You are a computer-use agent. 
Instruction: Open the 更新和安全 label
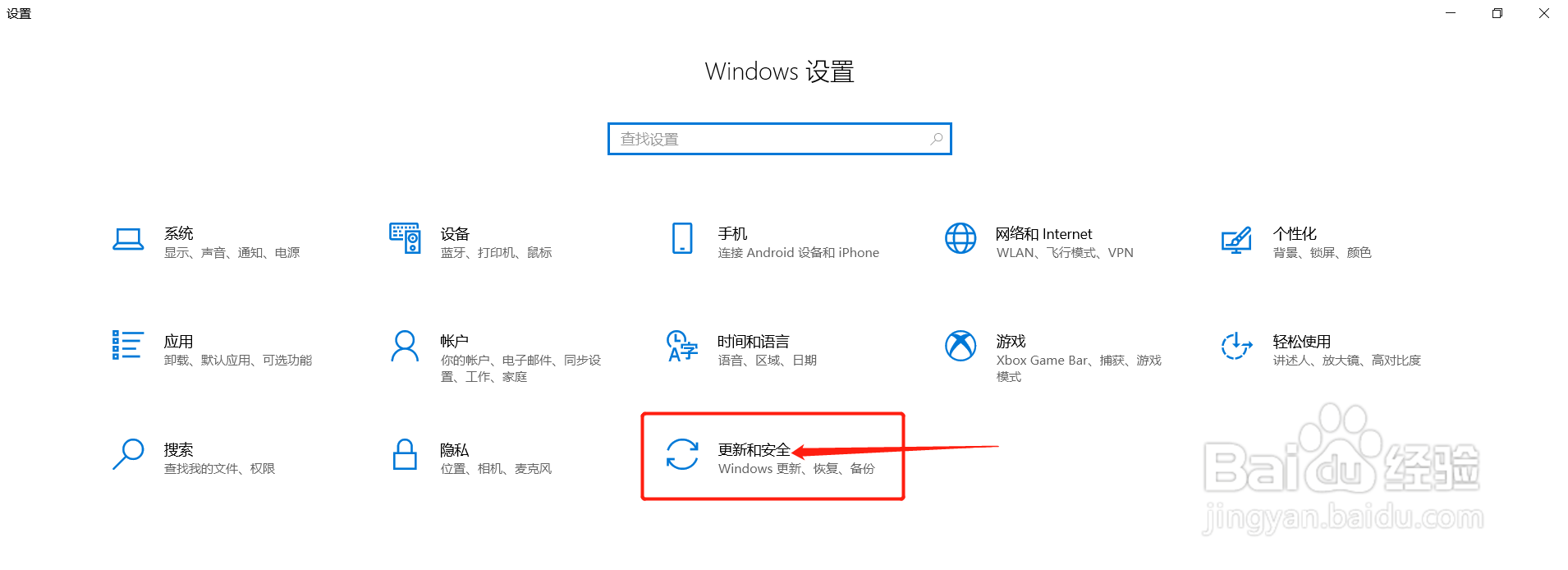(754, 450)
